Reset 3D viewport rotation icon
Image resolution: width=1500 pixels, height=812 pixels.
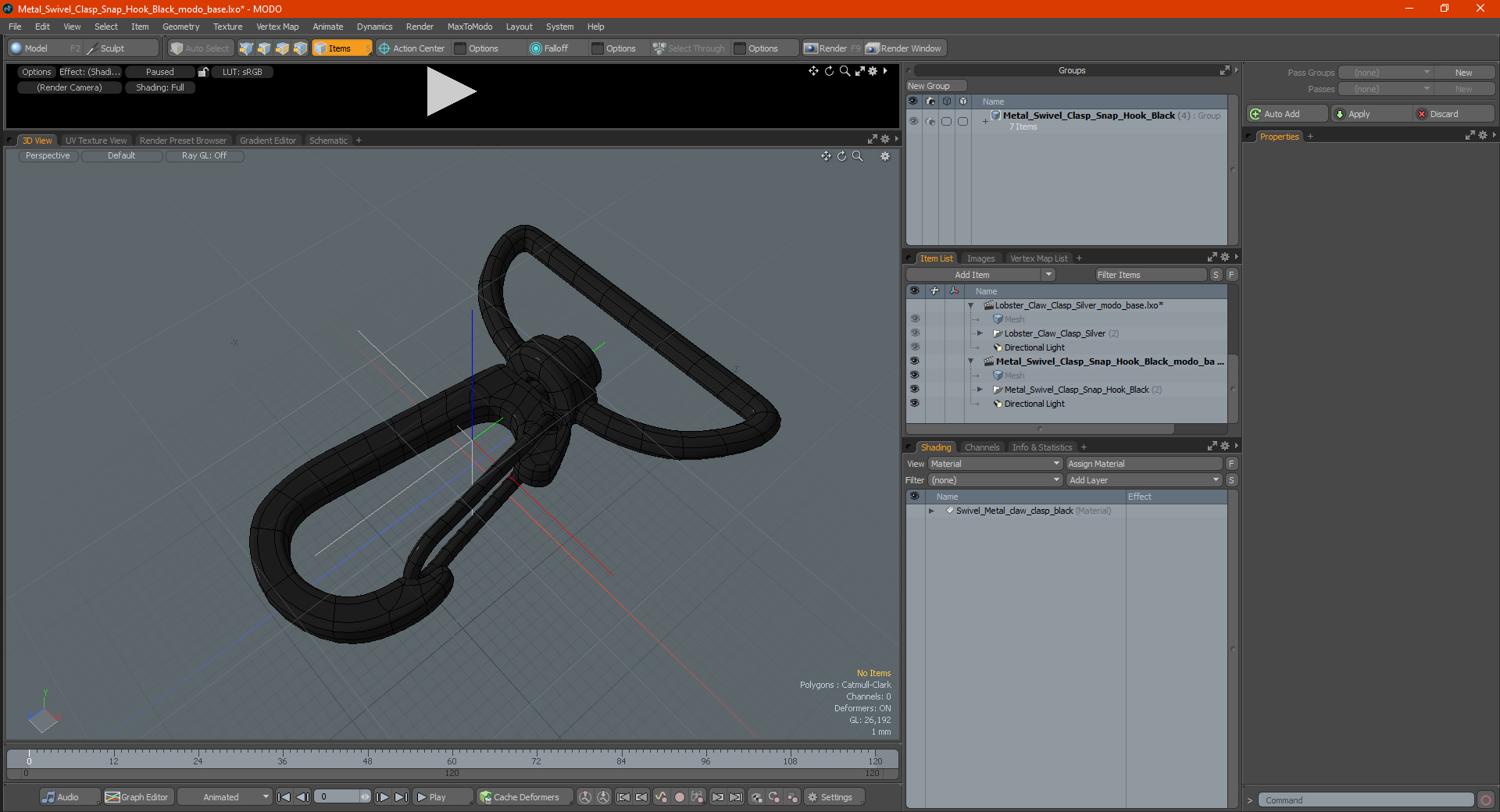point(841,156)
